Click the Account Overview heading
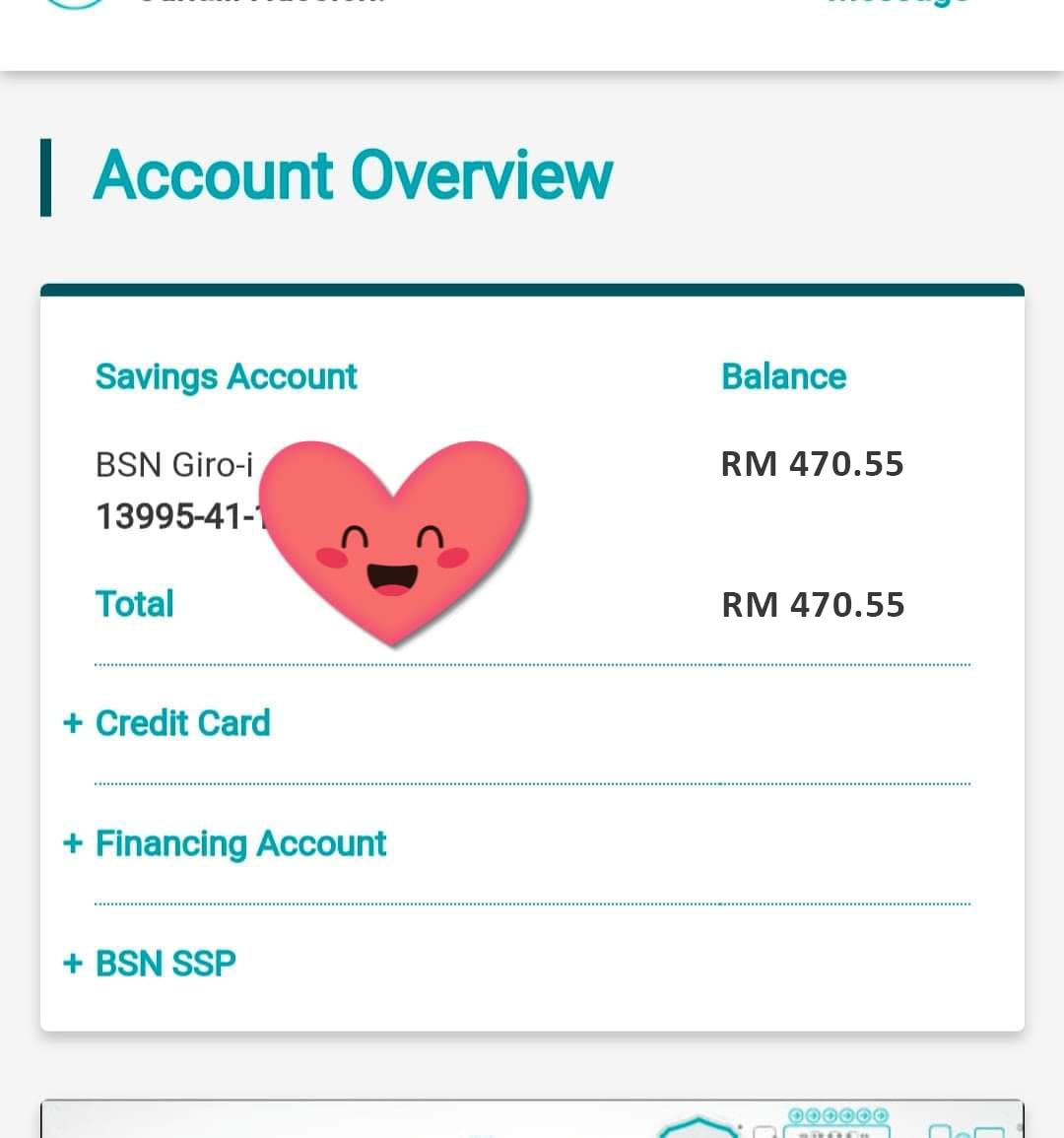The height and width of the screenshot is (1138, 1064). (353, 175)
